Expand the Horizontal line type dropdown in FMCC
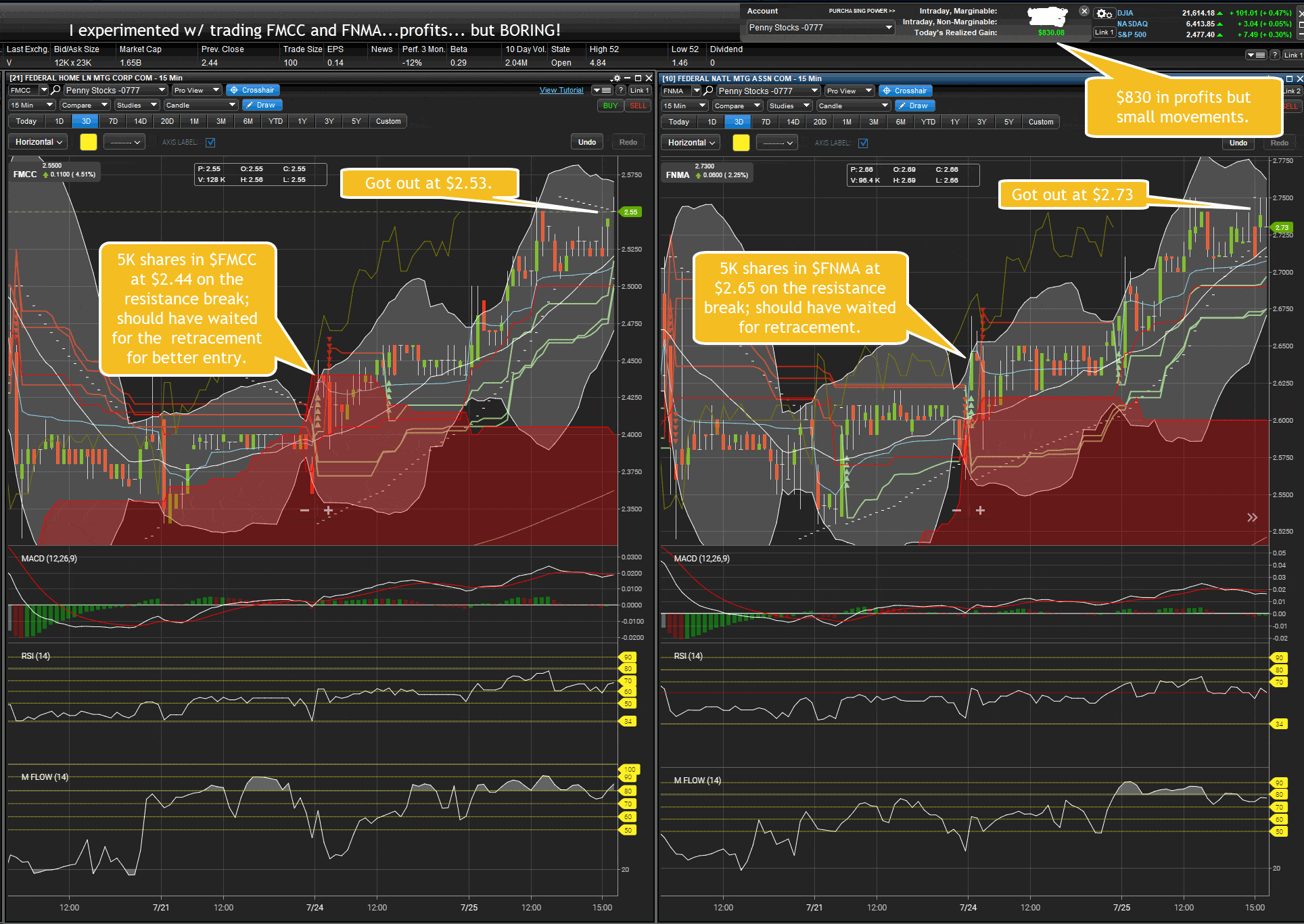Viewport: 1304px width, 924px height. point(39,142)
